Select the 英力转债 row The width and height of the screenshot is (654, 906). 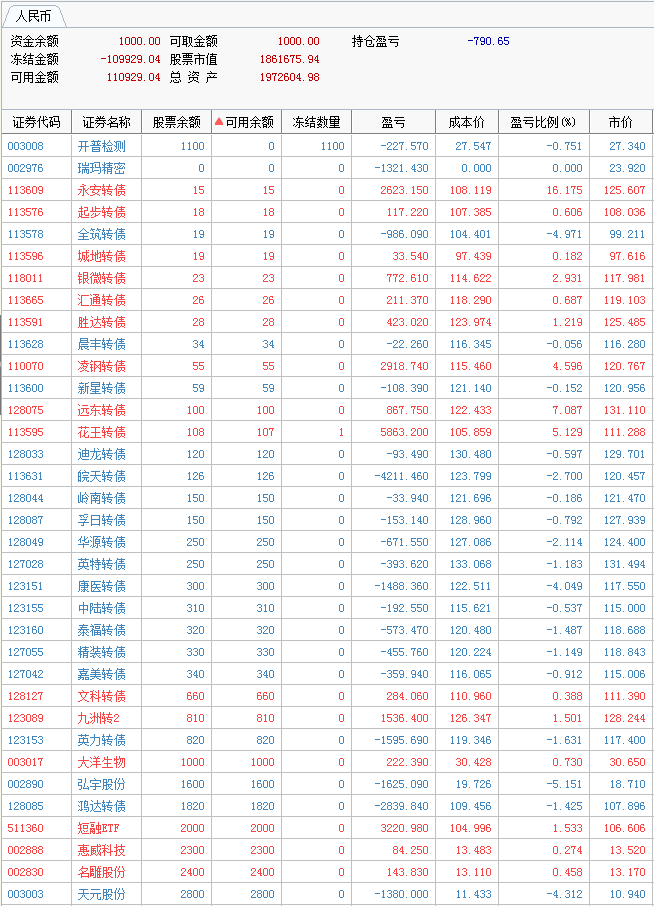[327, 739]
